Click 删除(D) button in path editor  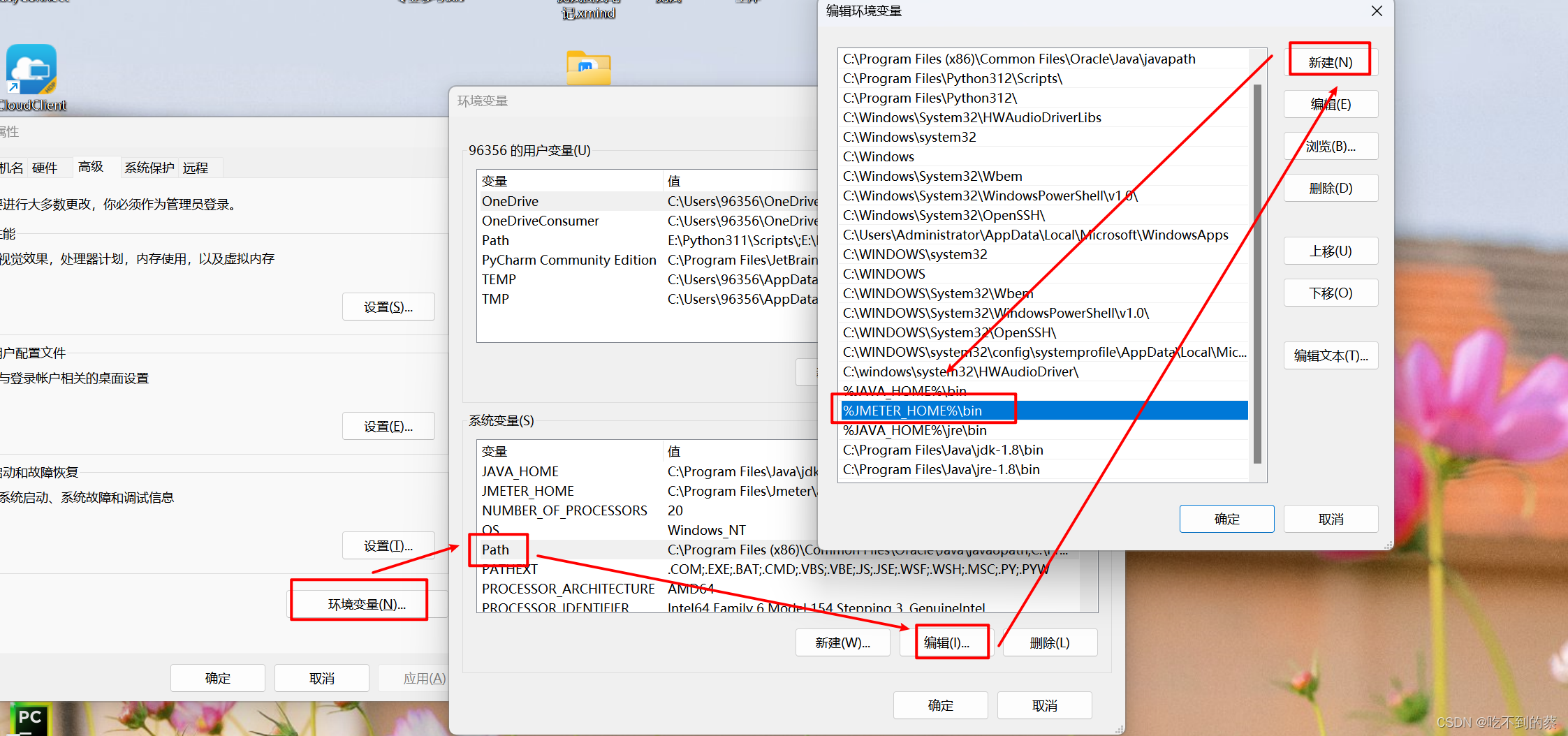click(1331, 188)
